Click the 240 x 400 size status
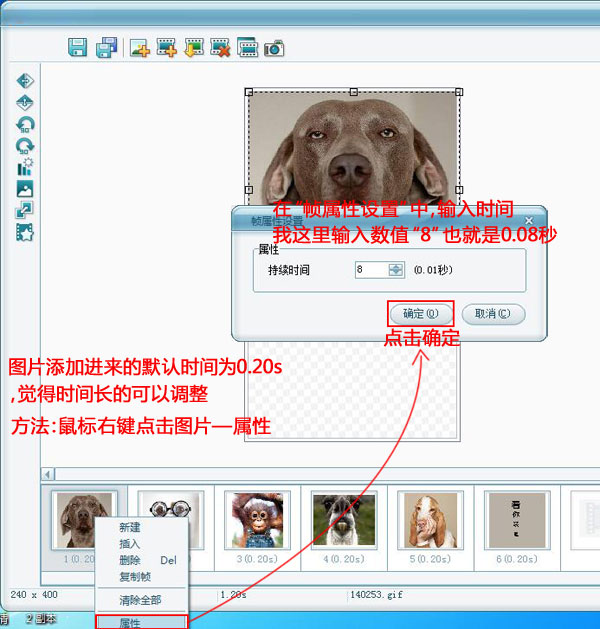600x629 pixels. point(34,595)
